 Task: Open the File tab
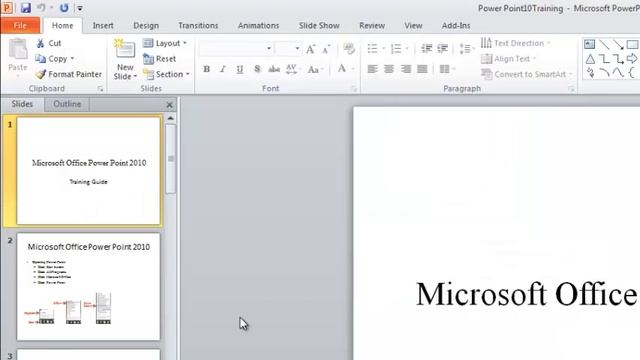click(20, 25)
